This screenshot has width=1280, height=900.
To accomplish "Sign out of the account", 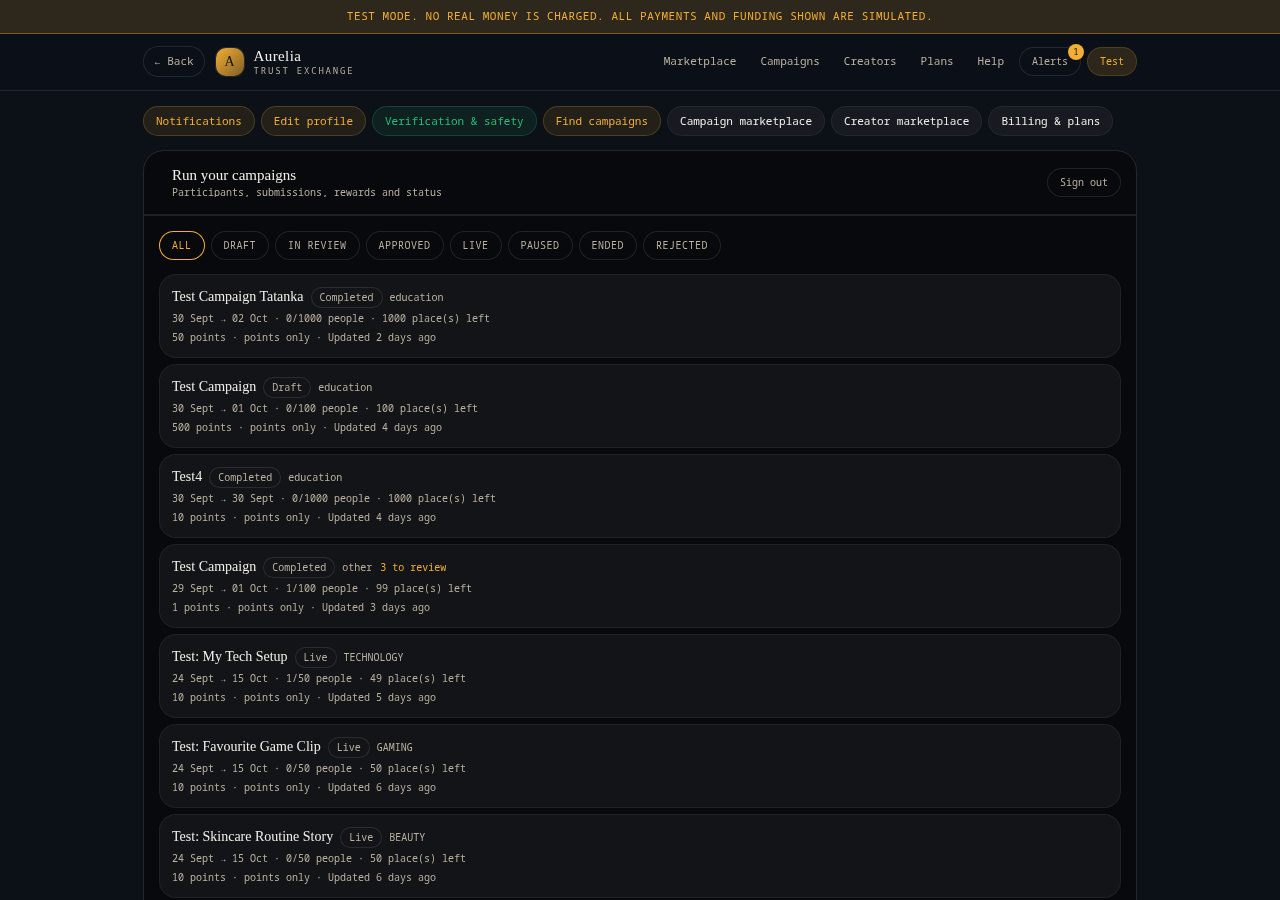I will point(1084,183).
